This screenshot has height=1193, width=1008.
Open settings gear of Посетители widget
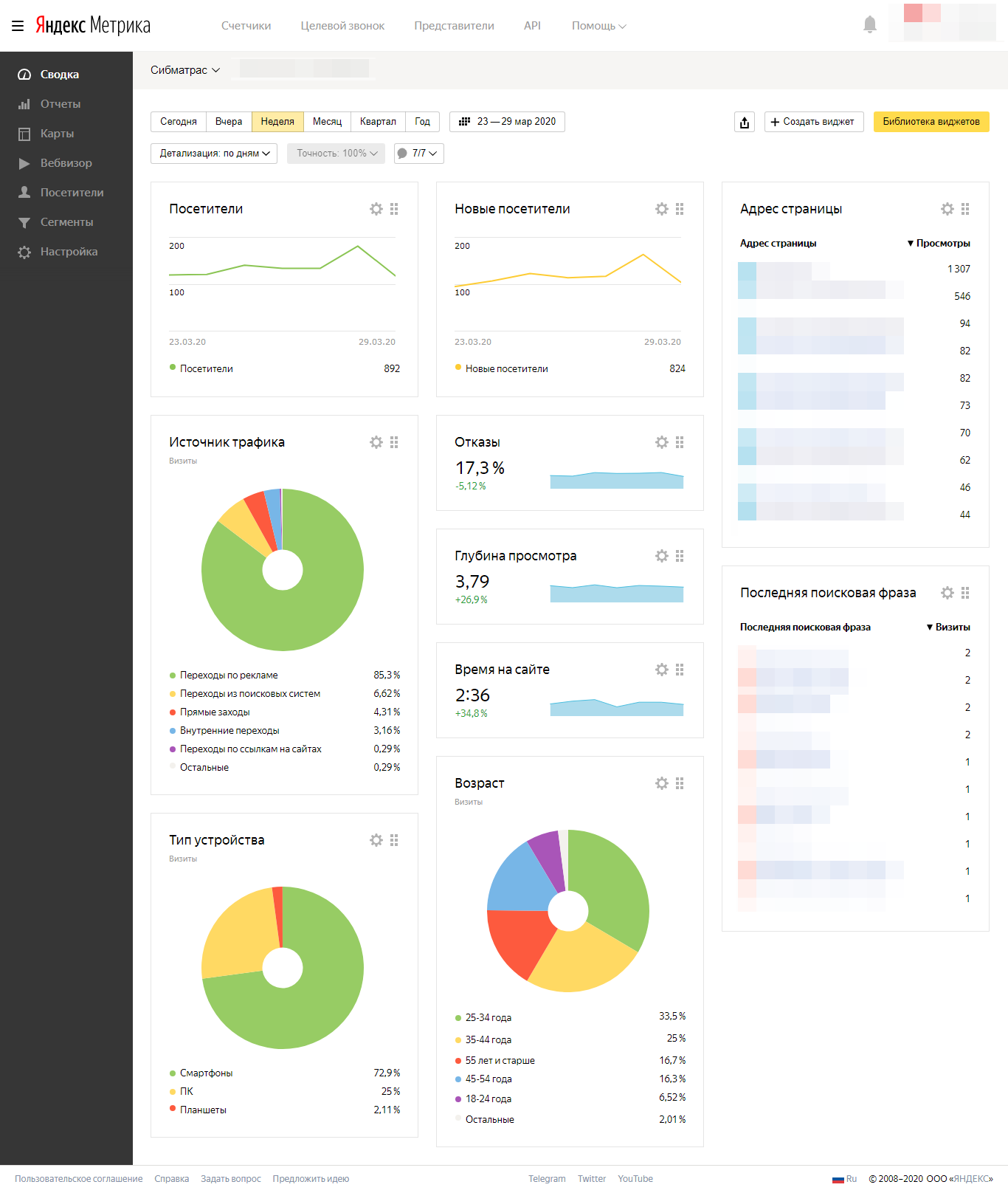click(376, 209)
